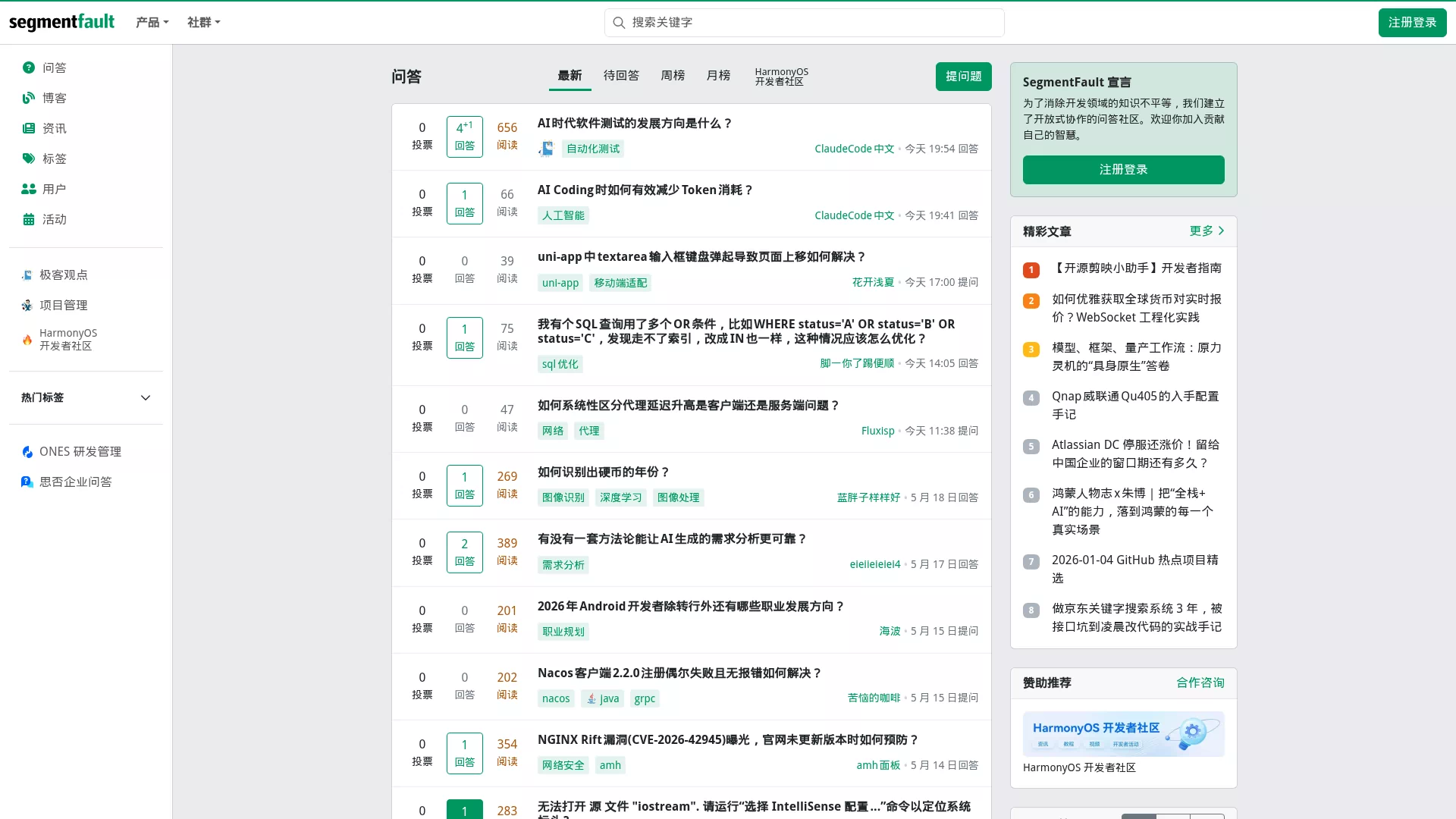Click the 网络安全 tag
The image size is (1456, 819).
click(563, 765)
